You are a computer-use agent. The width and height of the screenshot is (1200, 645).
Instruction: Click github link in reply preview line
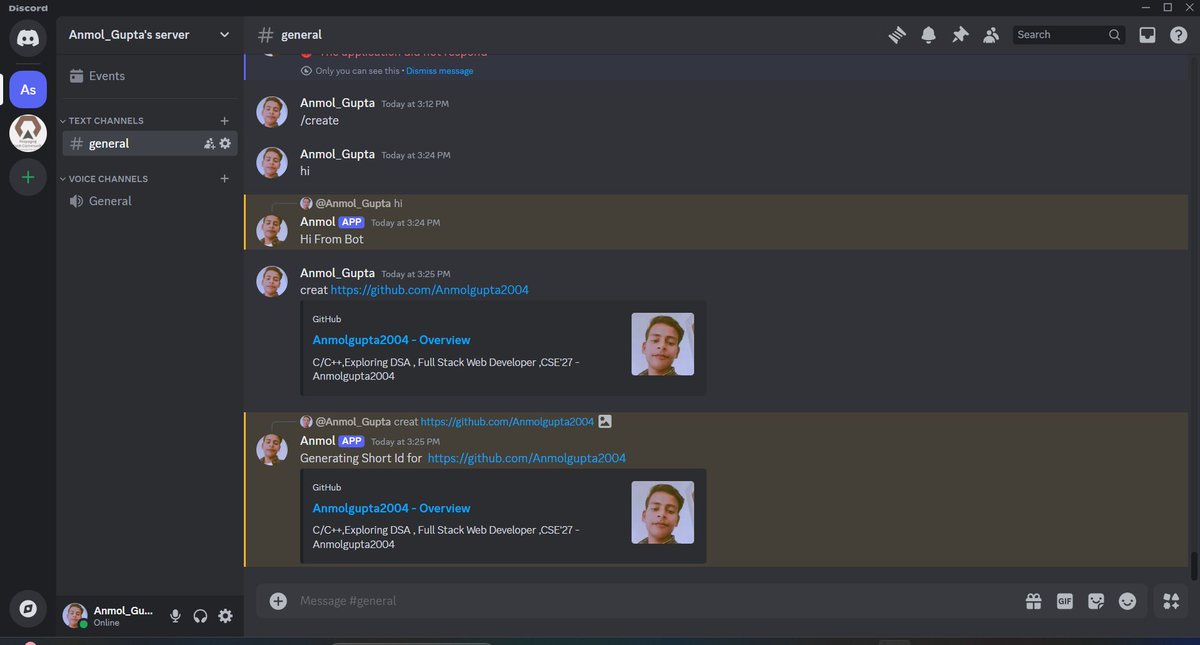click(507, 422)
